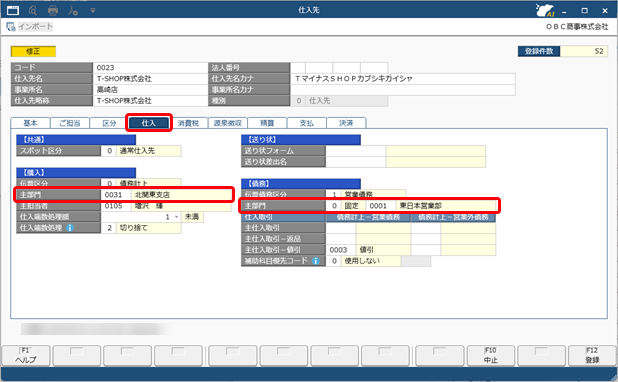Viewport: 618px width, 382px height.
Task: Expand the quick access dropdown arrow in title bar
Action: pos(93,11)
